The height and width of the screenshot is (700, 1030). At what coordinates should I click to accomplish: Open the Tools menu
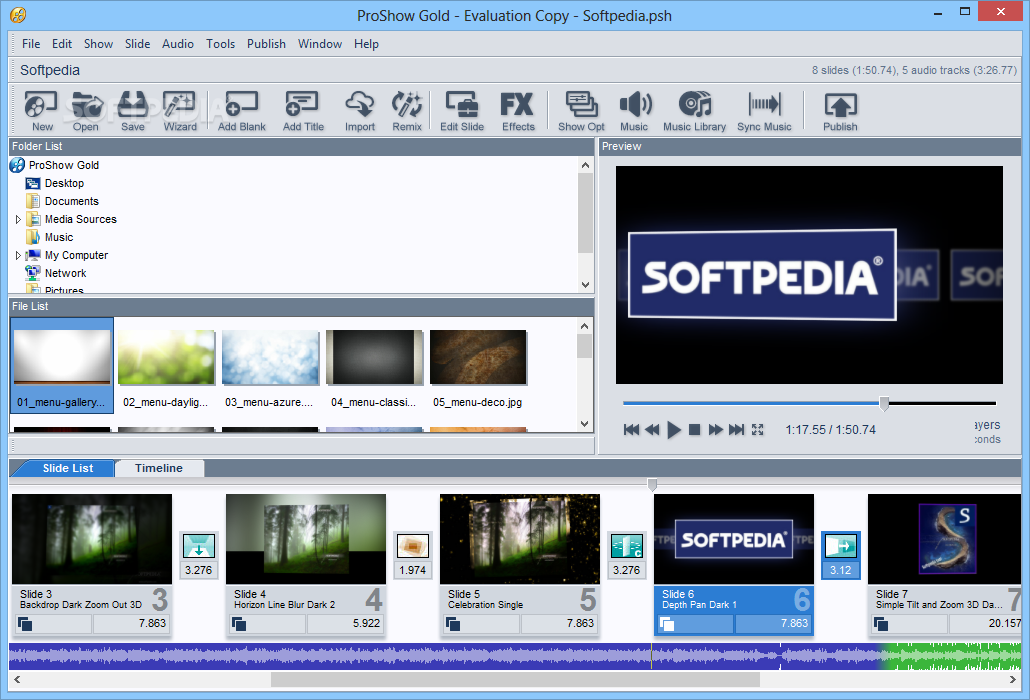[x=220, y=44]
